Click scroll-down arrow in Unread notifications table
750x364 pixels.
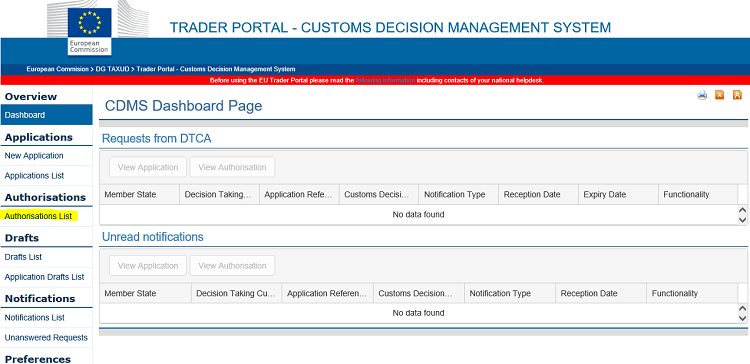(742, 318)
